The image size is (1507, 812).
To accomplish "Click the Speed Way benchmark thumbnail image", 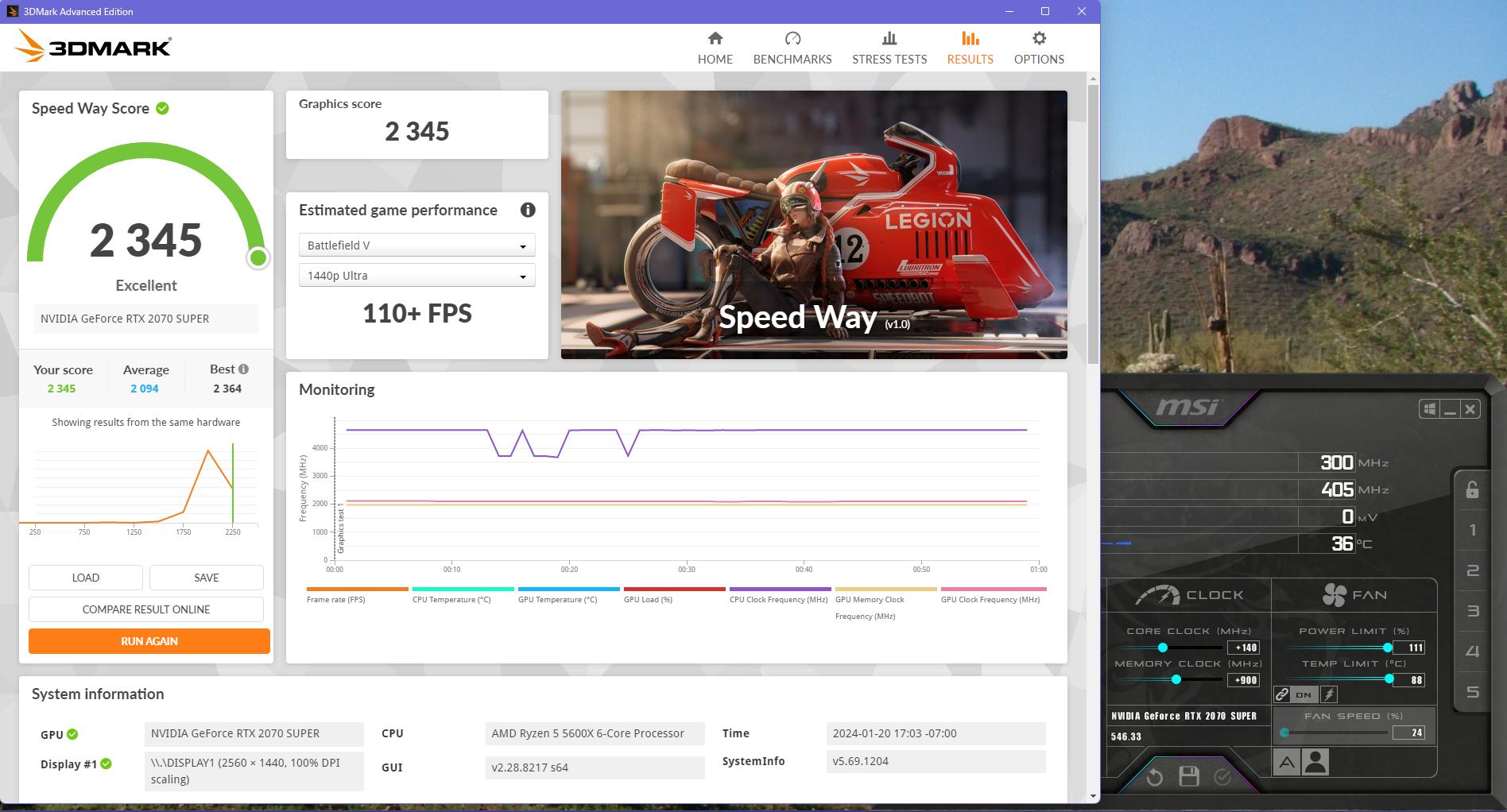I will coord(814,225).
